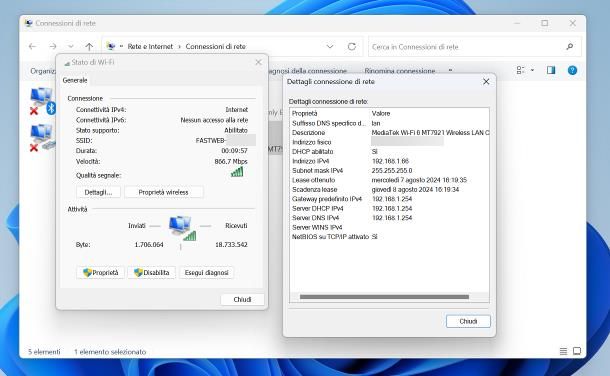Screen dimensions: 610x376
Task: Refresh the Connessioni di rete view
Action: point(352,47)
